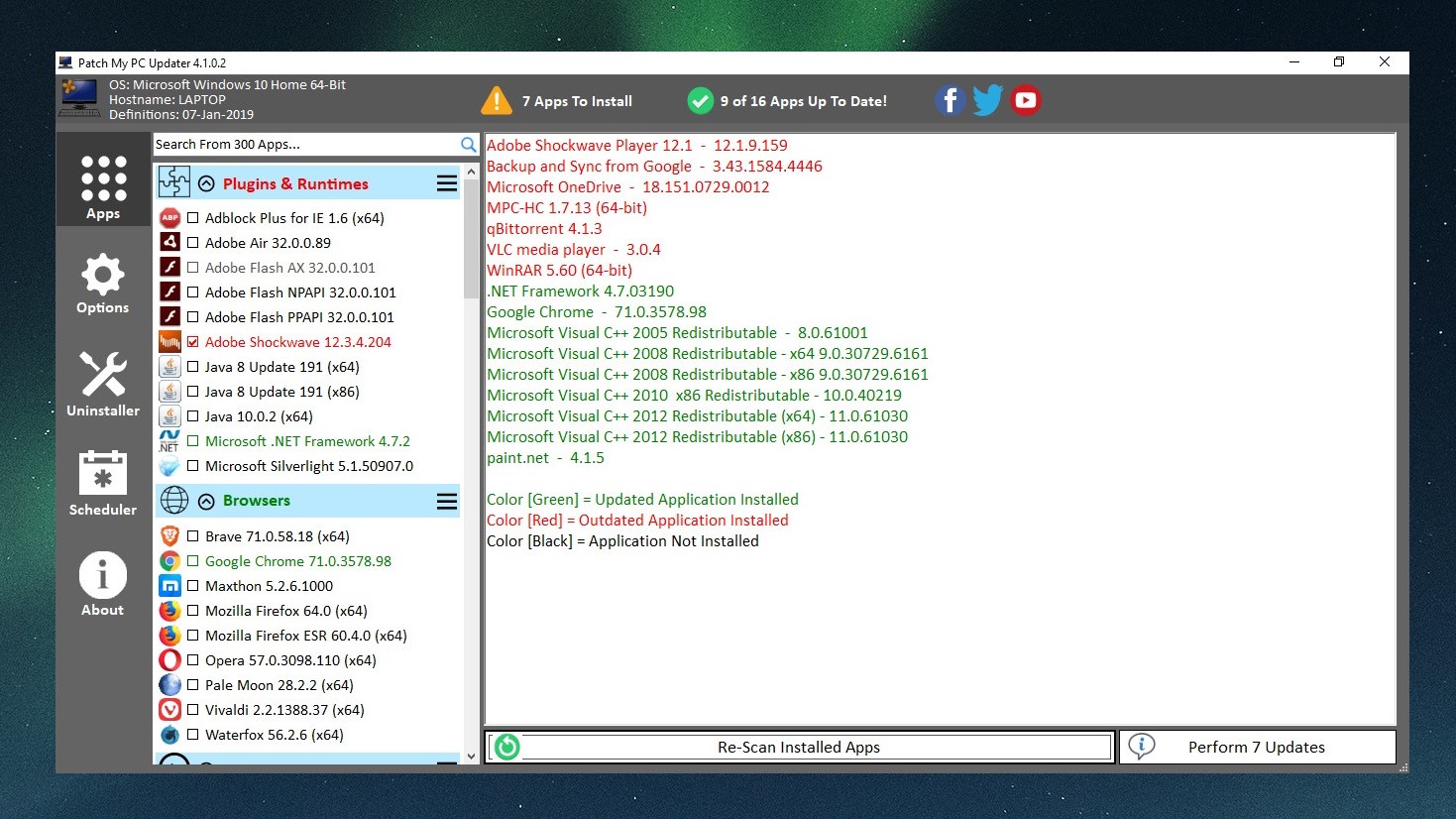Click the Pale Moon icon
The image size is (1456, 819).
coord(170,685)
